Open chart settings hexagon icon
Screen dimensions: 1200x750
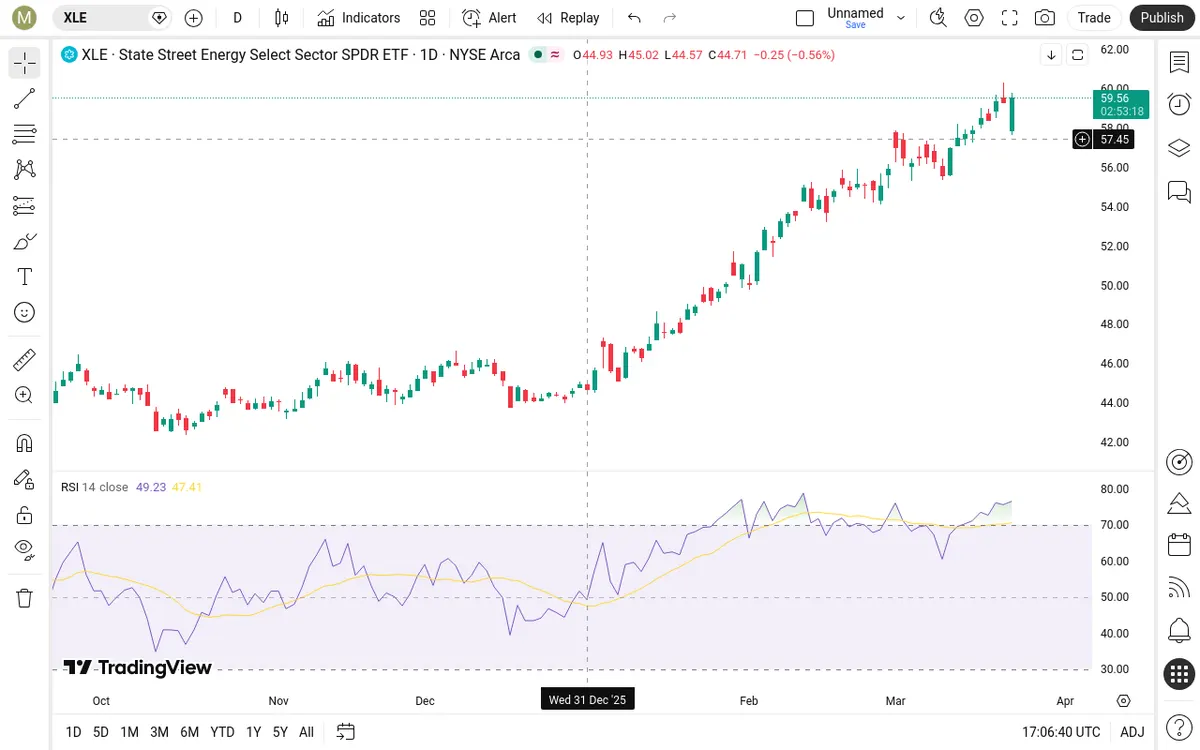[974, 18]
